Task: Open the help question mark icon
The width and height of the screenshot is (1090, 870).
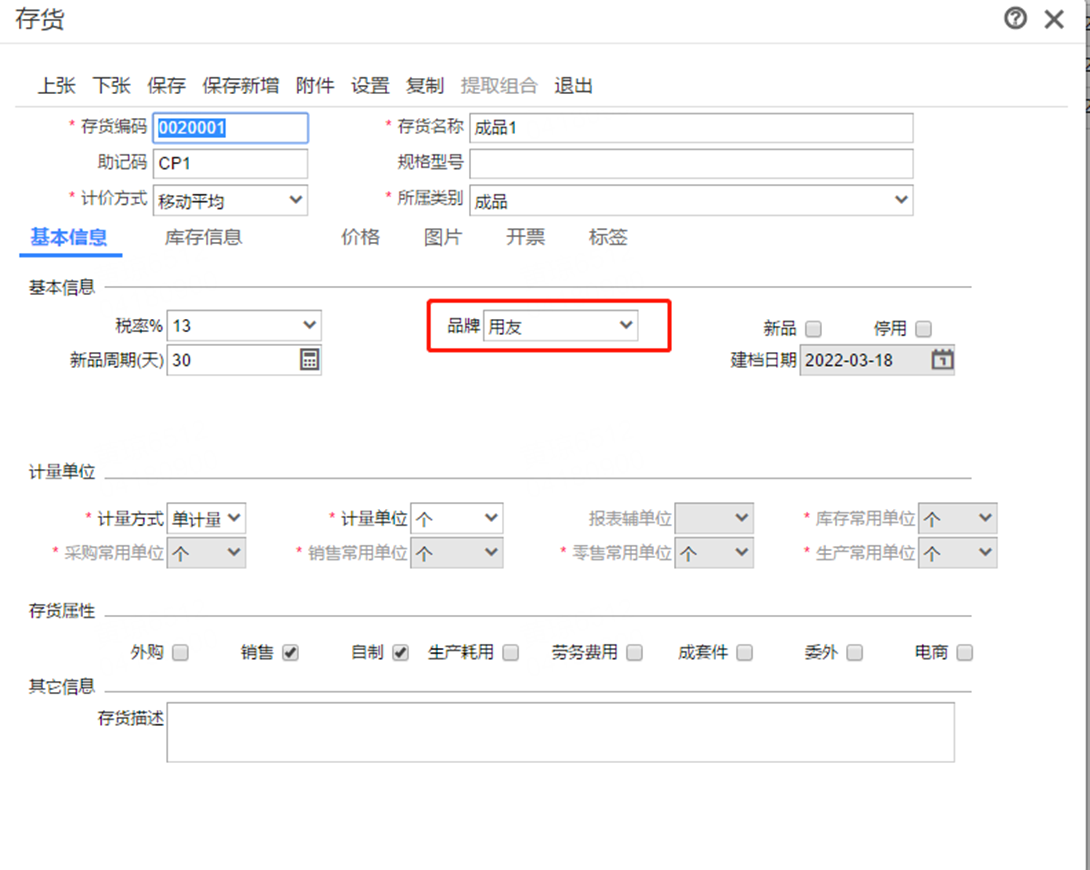Action: pos(1015,18)
